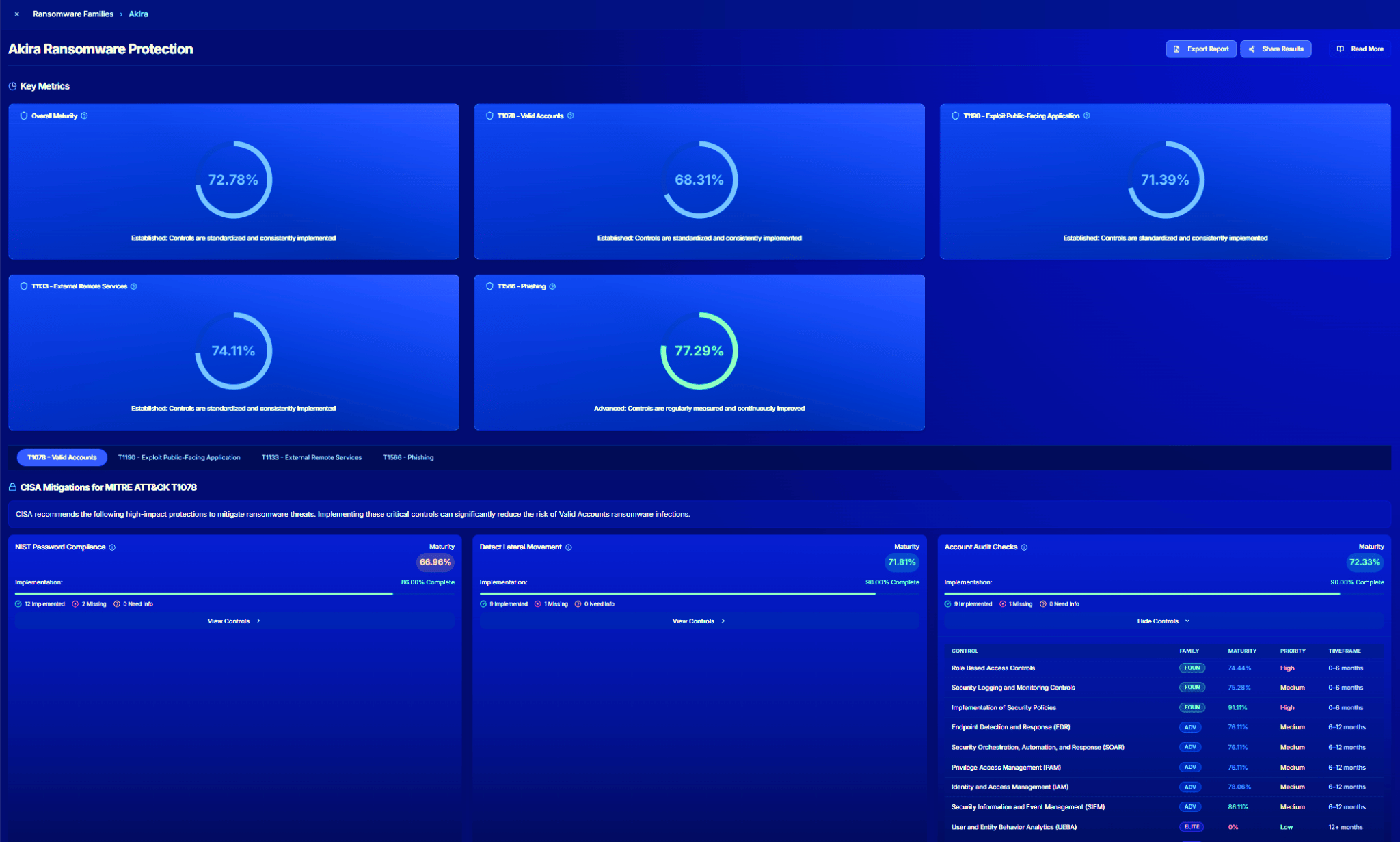The height and width of the screenshot is (842, 1400).
Task: Expand View Controls for Detect Lateral Movement
Action: pos(698,621)
